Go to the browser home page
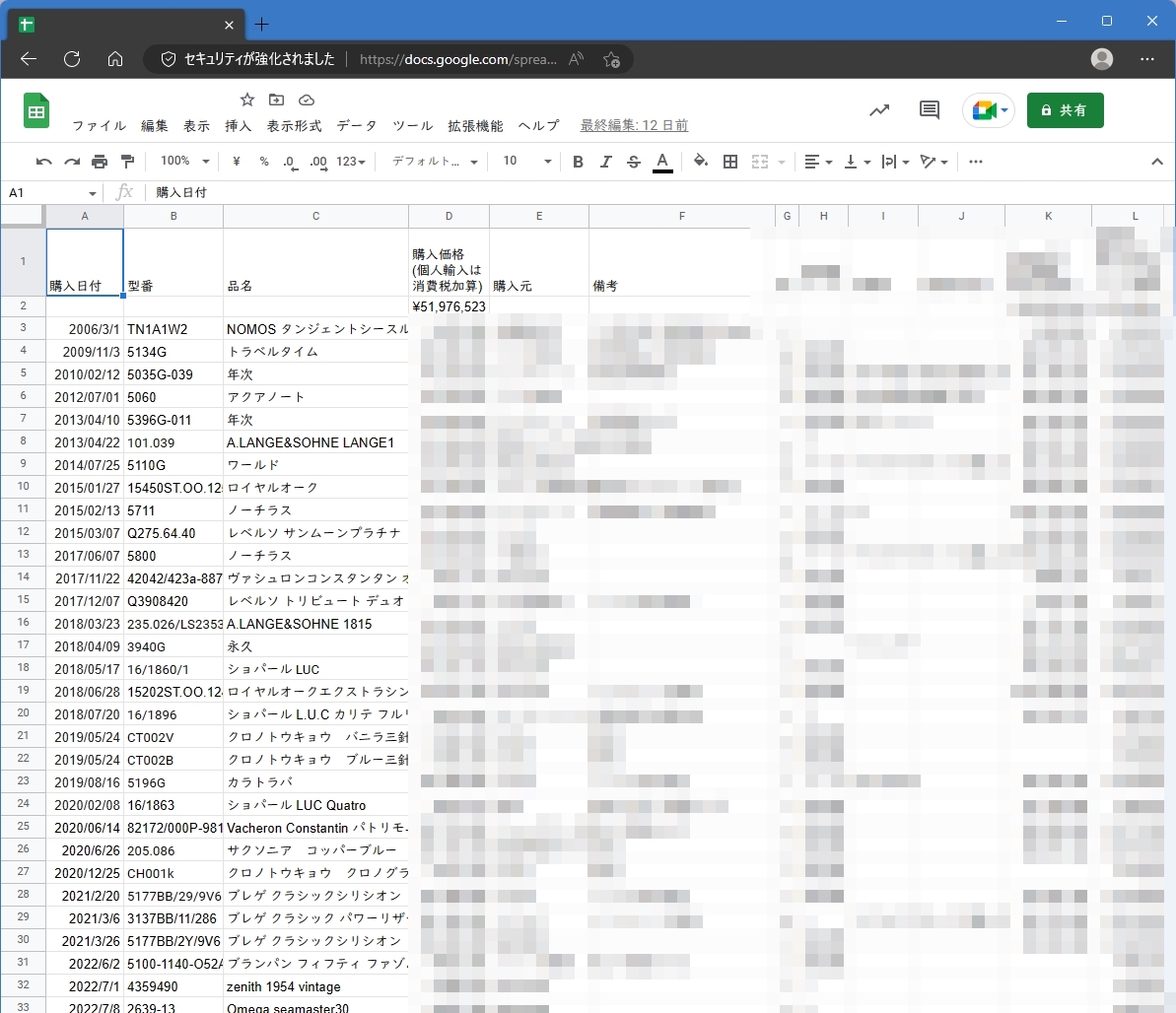Viewport: 1176px width, 1013px height. click(114, 59)
